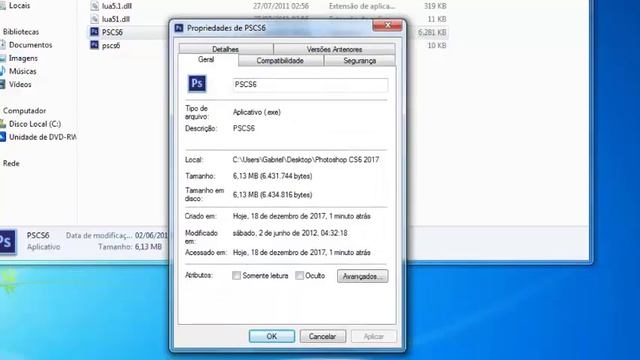Select Bibliotecas in Explorer sidebar
Viewport: 640px width, 360px height.
pyautogui.click(x=21, y=32)
